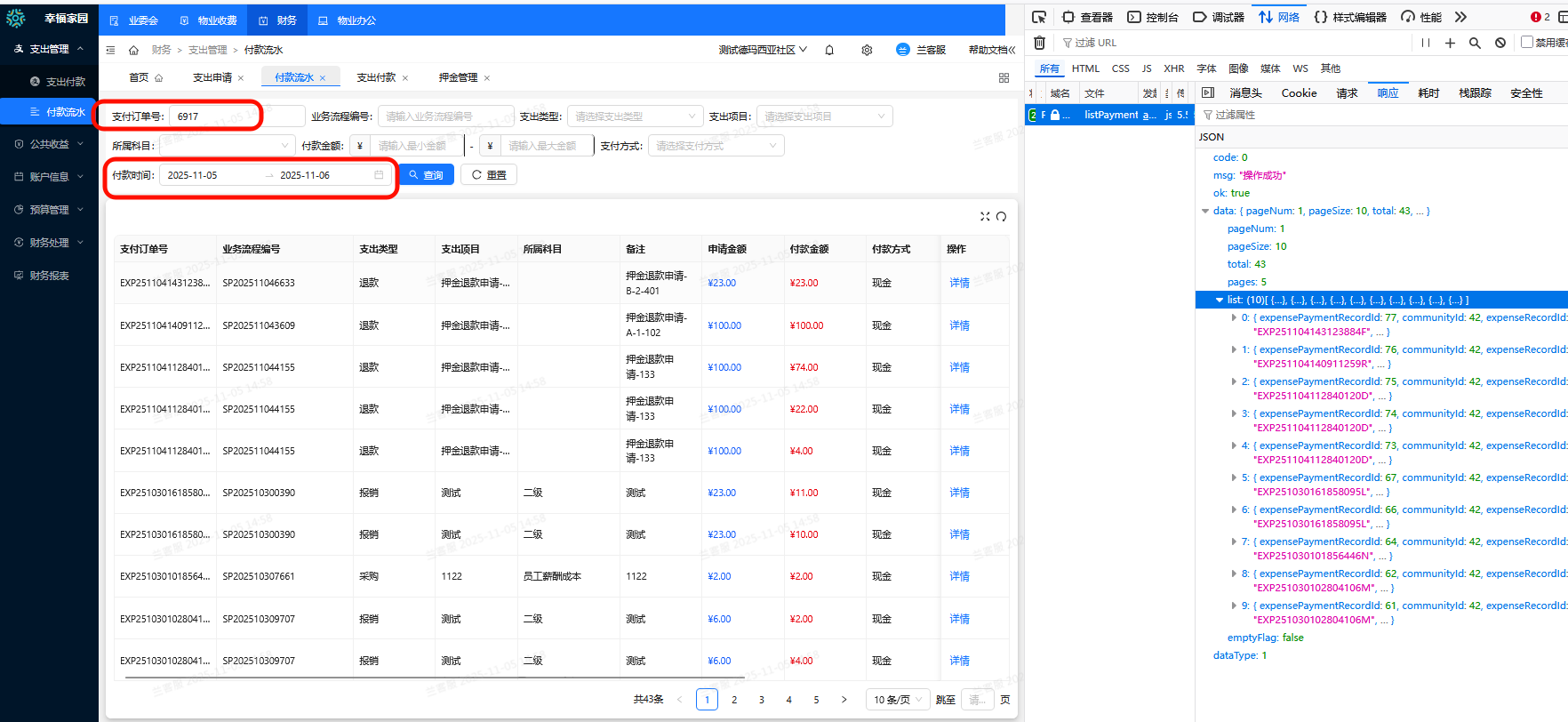This screenshot has width=1568, height=722.
Task: Toggle the network request list pane icon
Action: click(1208, 92)
